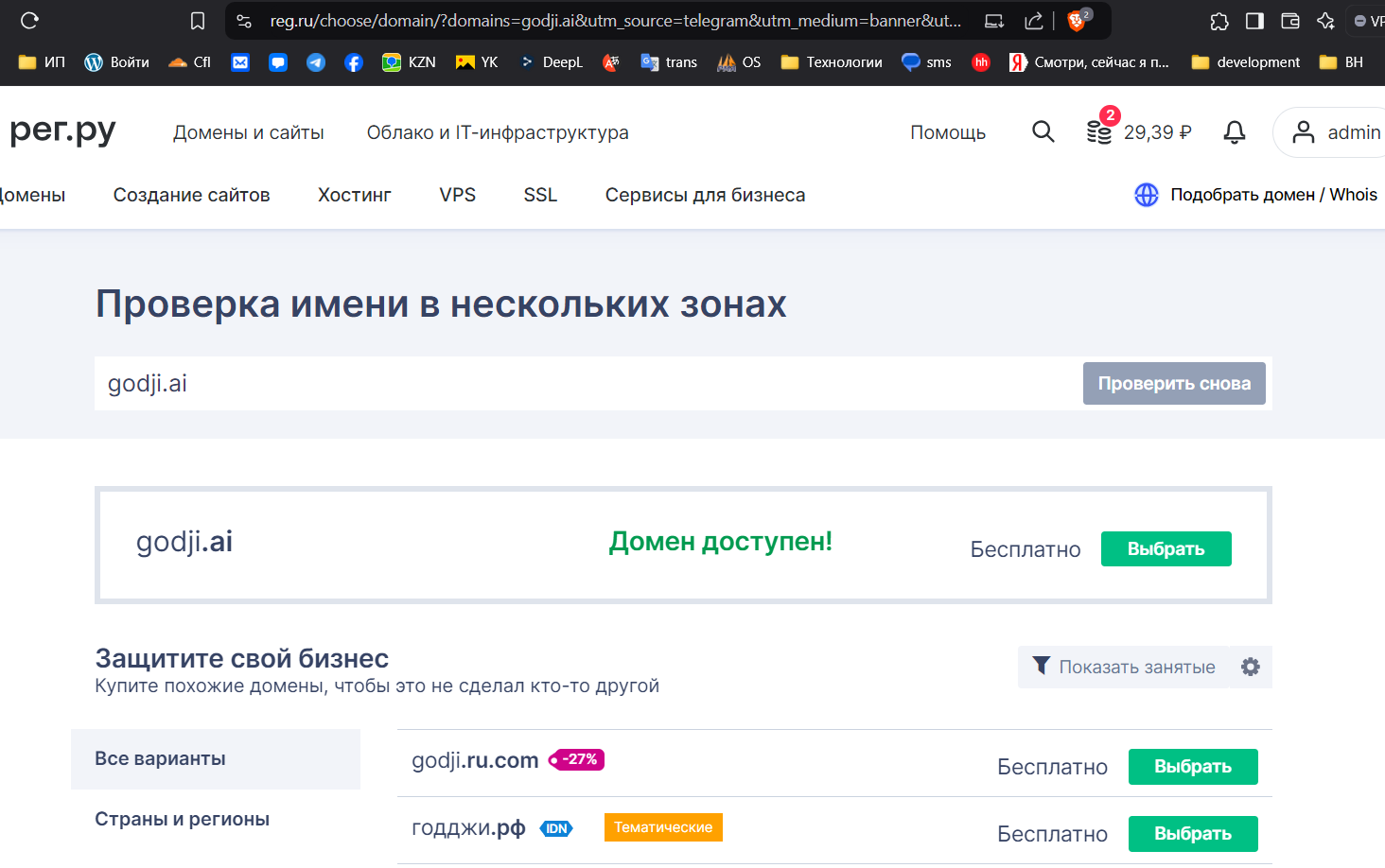1385x868 pixels.
Task: Select the Все варианты category tab
Action: [216, 758]
